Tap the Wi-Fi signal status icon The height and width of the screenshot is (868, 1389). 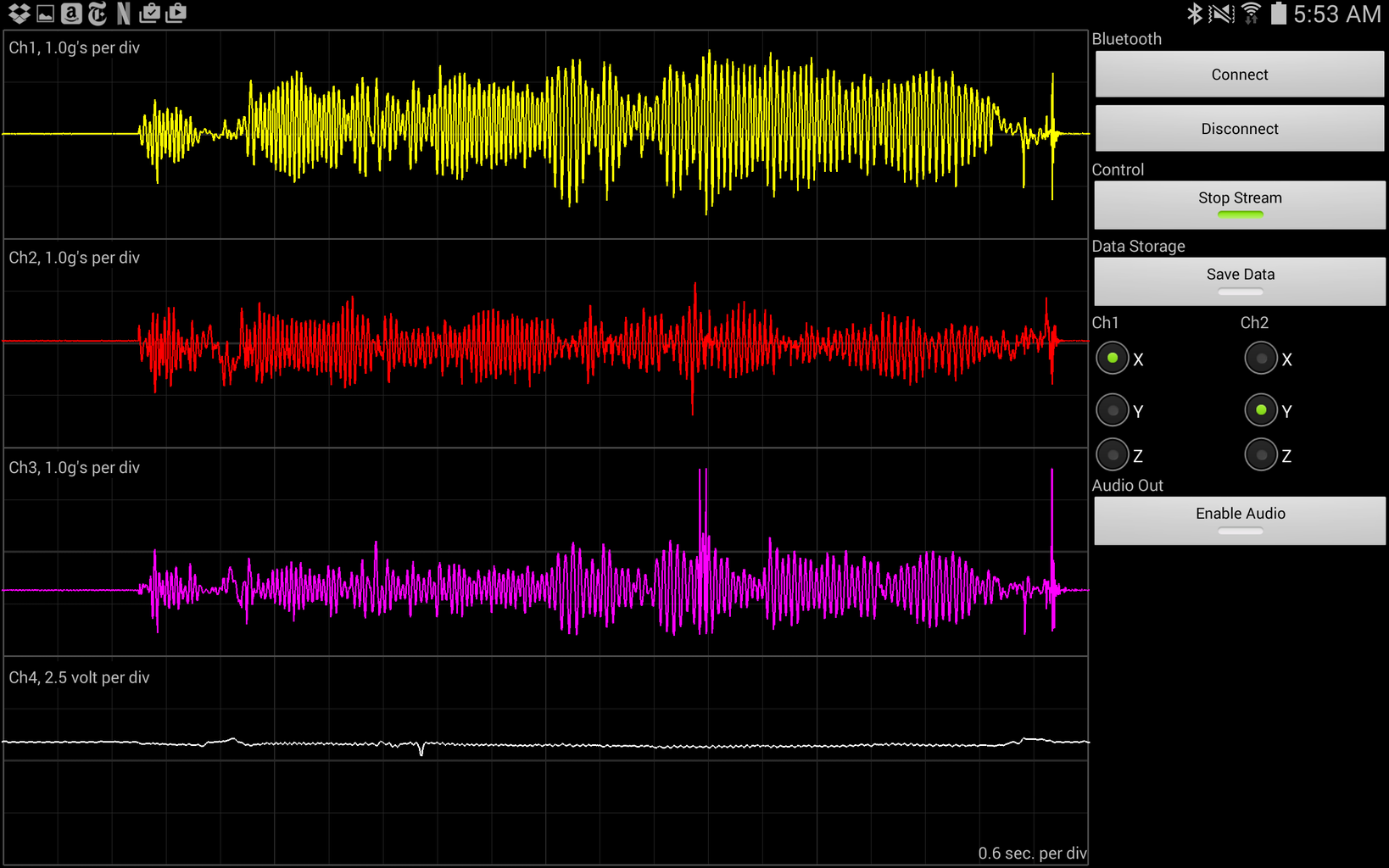tap(1251, 12)
